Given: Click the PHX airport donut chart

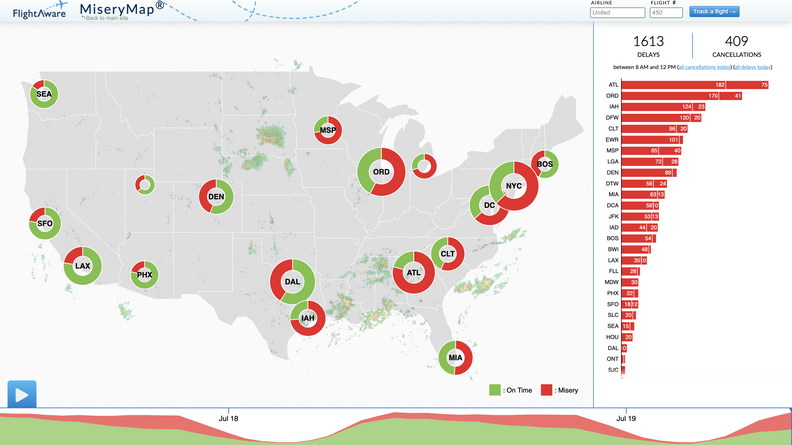Looking at the screenshot, I should click(x=144, y=275).
